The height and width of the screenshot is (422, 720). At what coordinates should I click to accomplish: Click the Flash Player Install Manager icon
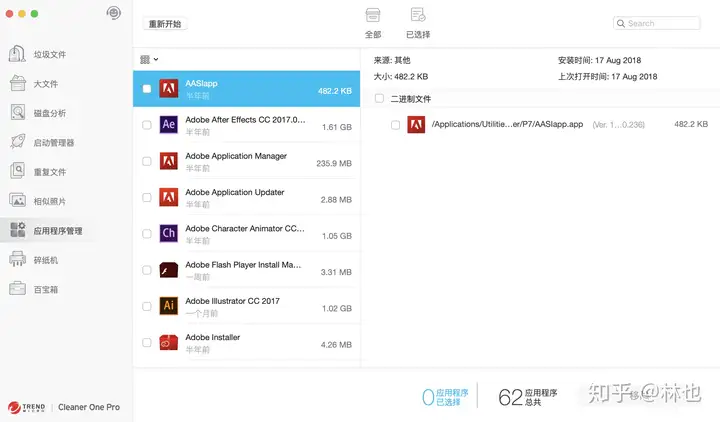tap(169, 270)
